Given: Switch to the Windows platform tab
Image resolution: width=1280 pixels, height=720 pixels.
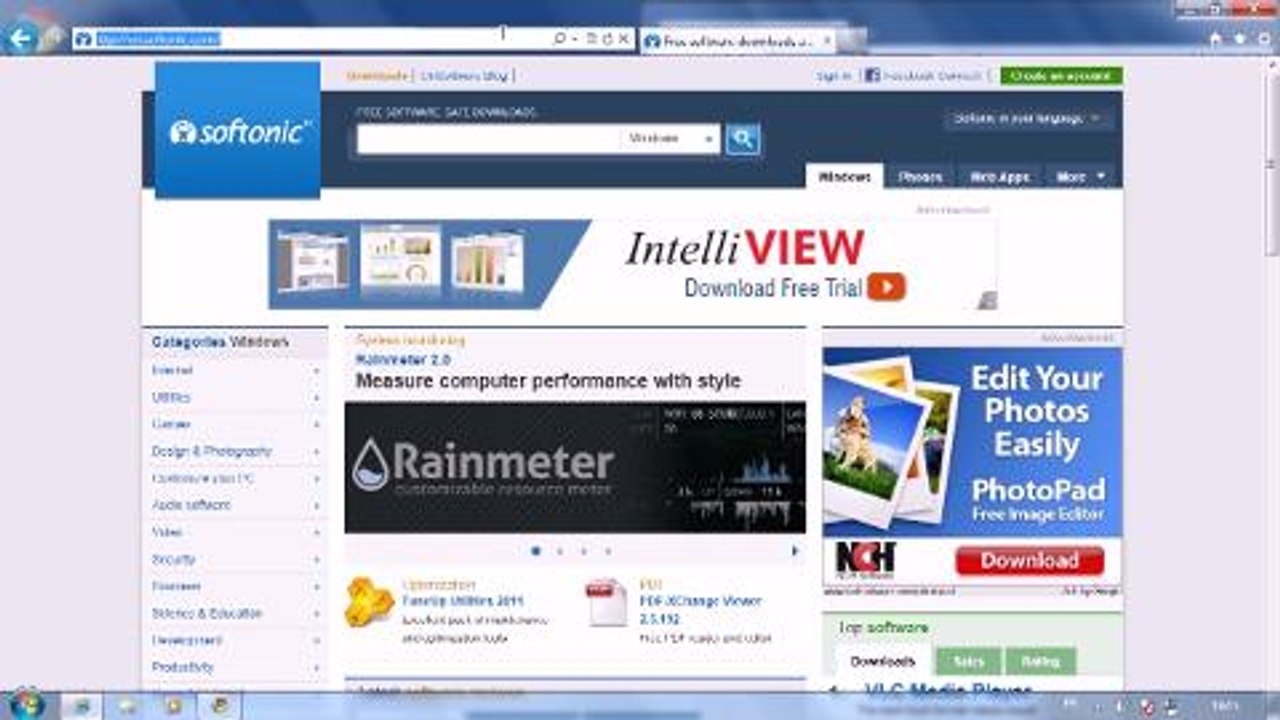Looking at the screenshot, I should click(x=845, y=176).
